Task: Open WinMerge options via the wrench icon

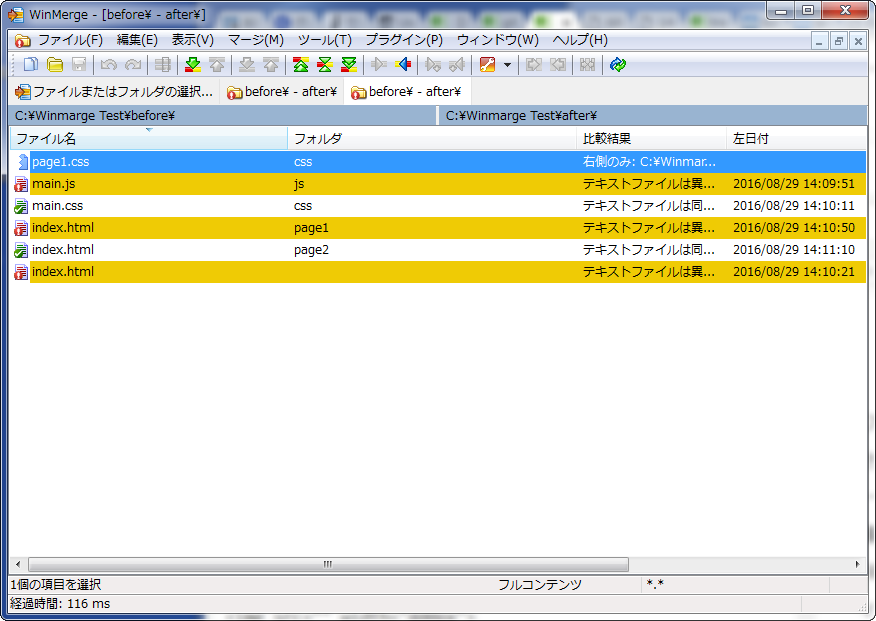Action: pyautogui.click(x=487, y=64)
